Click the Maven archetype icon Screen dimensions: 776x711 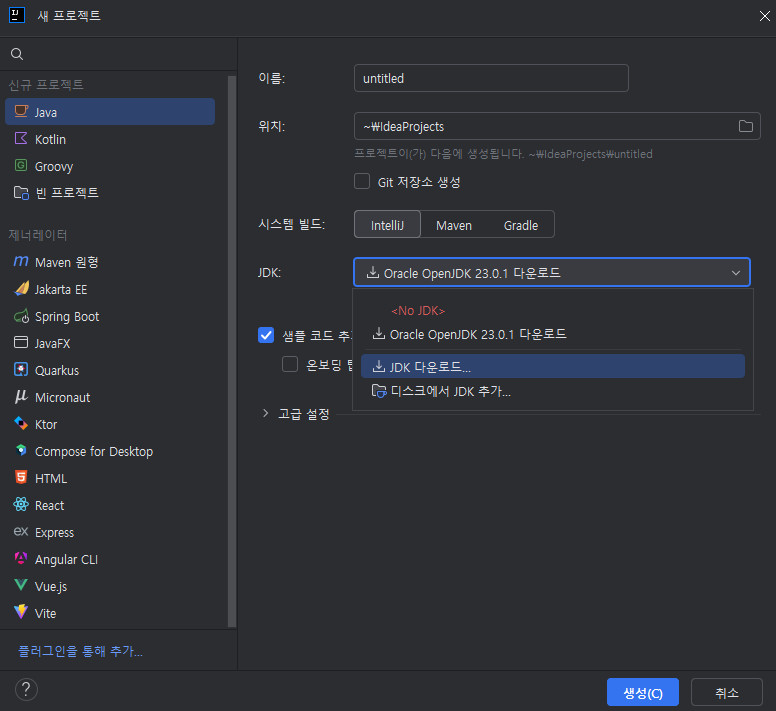(x=21, y=261)
